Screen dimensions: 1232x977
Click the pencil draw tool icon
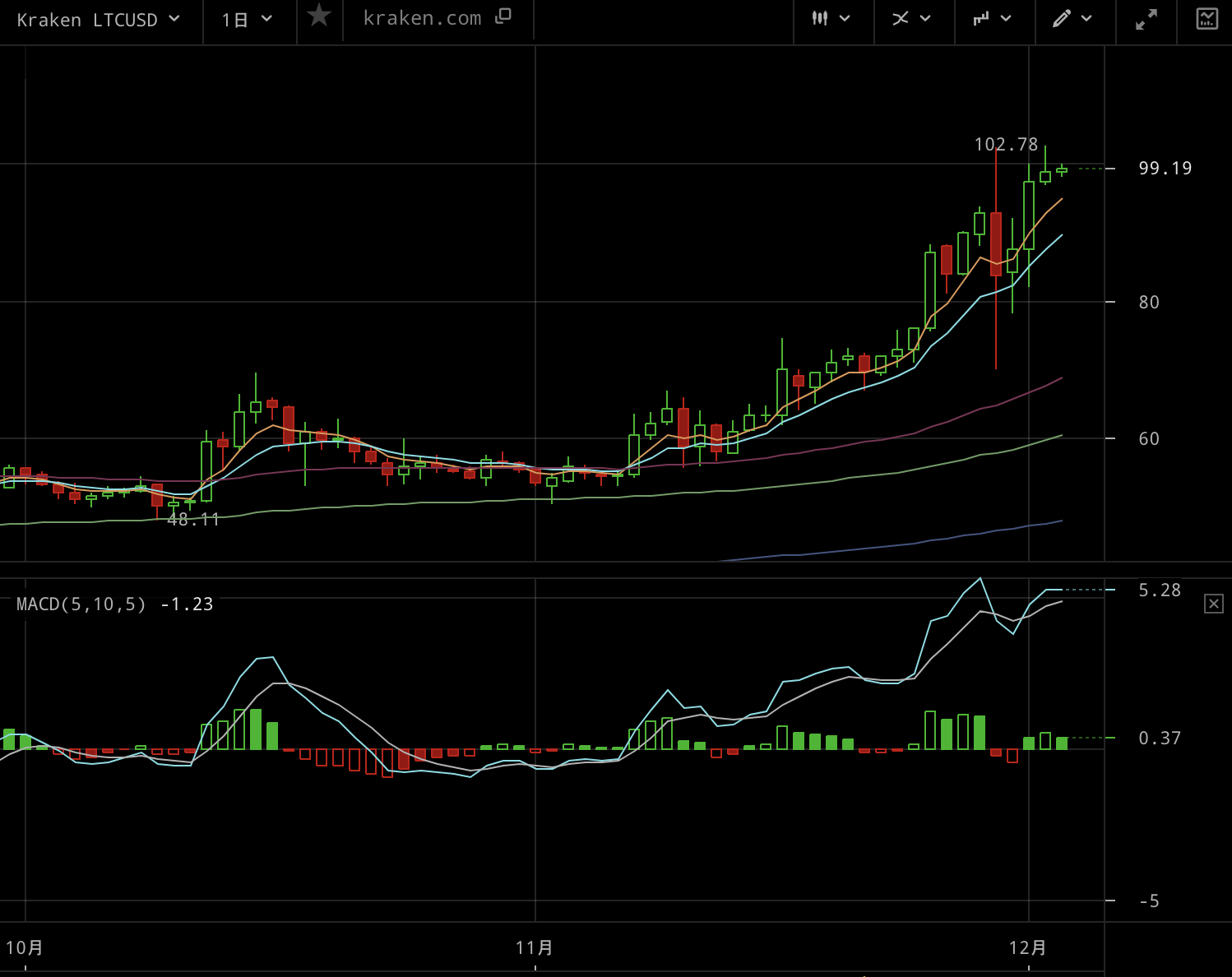tap(1062, 18)
